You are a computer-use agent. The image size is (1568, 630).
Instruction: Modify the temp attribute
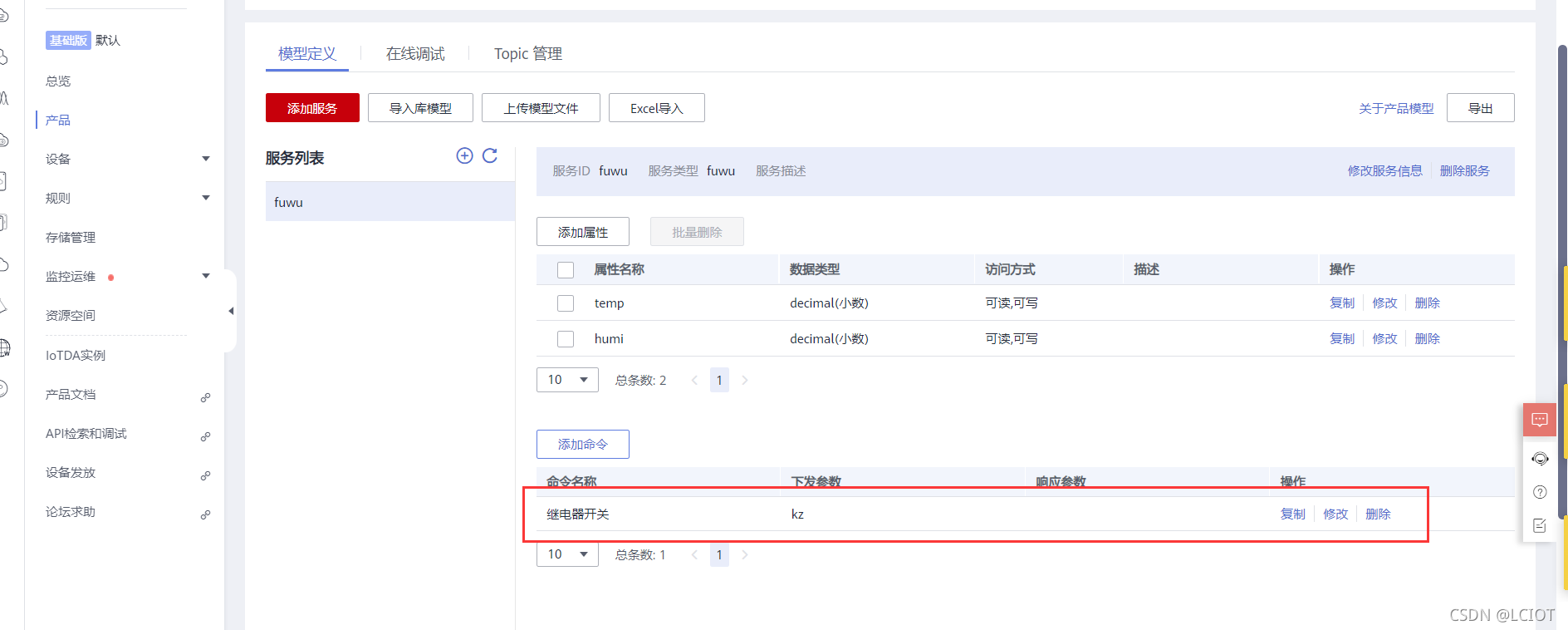[1385, 303]
